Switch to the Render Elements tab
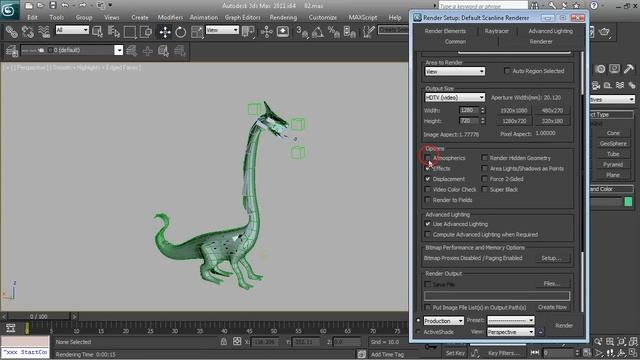 pos(445,31)
